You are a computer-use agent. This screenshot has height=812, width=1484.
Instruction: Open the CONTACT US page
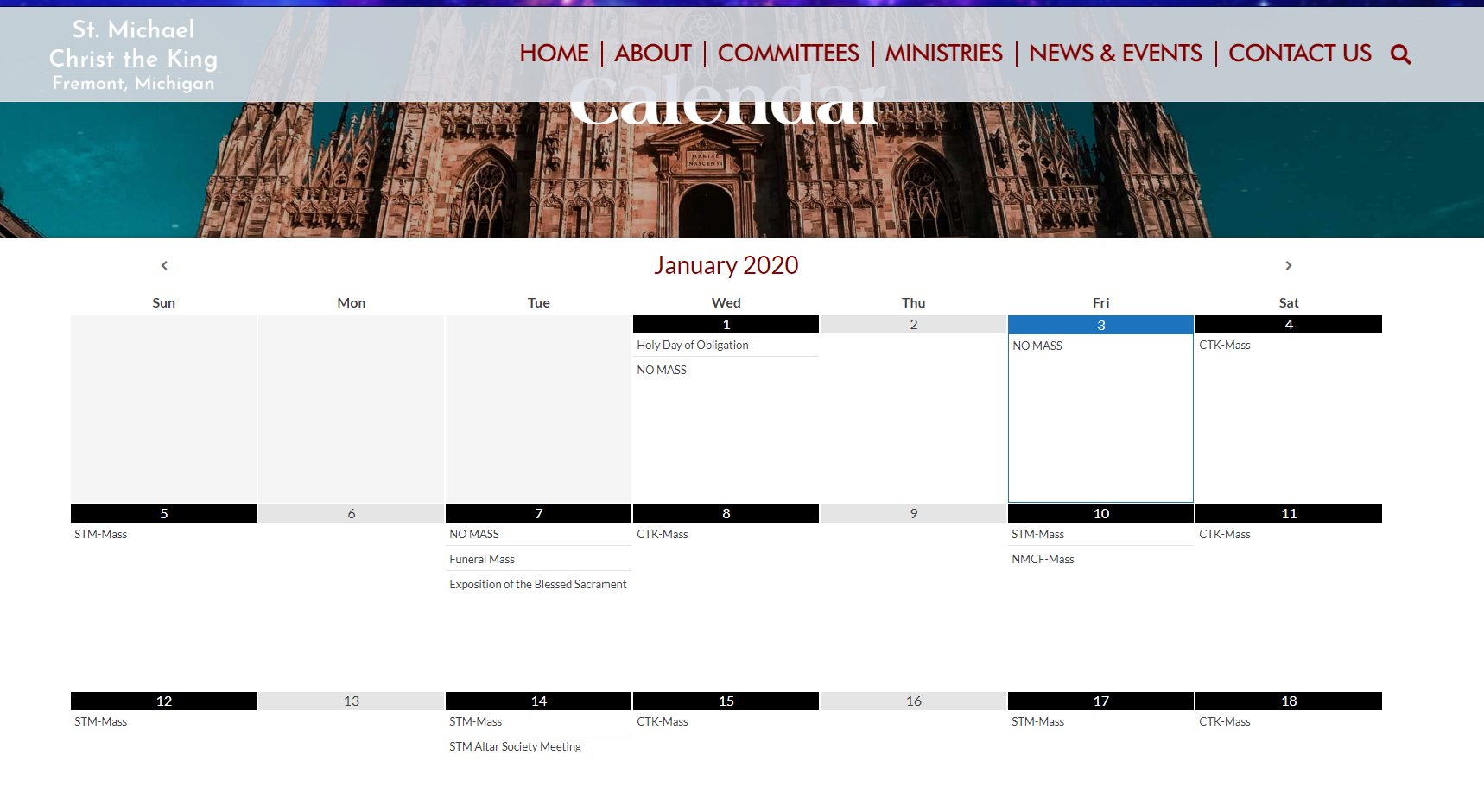[1299, 54]
